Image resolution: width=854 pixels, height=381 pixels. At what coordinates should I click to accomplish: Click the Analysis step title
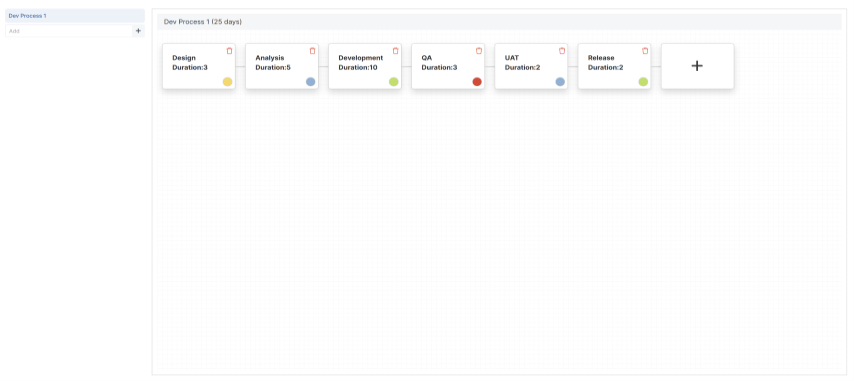coord(270,58)
